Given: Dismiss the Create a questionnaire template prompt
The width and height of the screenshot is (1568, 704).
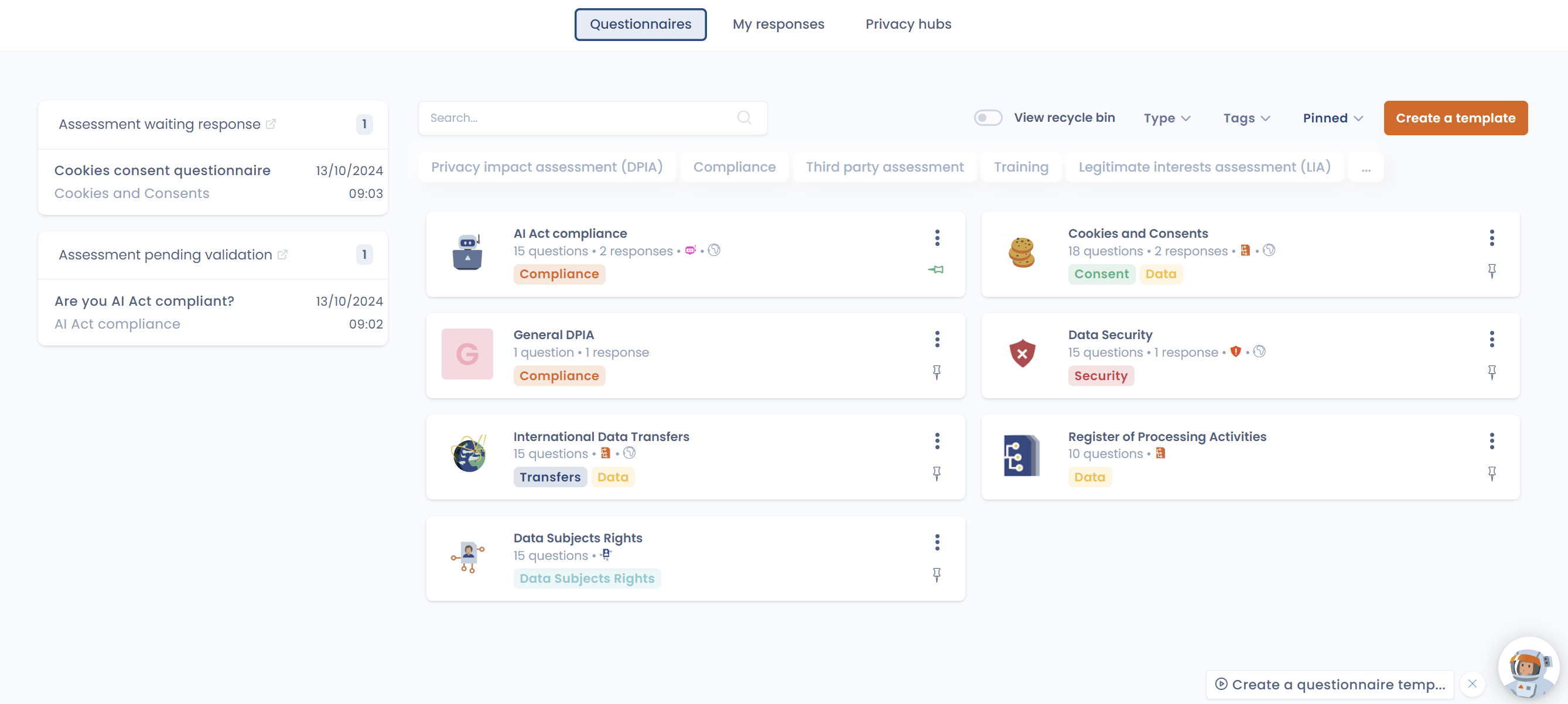Looking at the screenshot, I should click(x=1473, y=684).
